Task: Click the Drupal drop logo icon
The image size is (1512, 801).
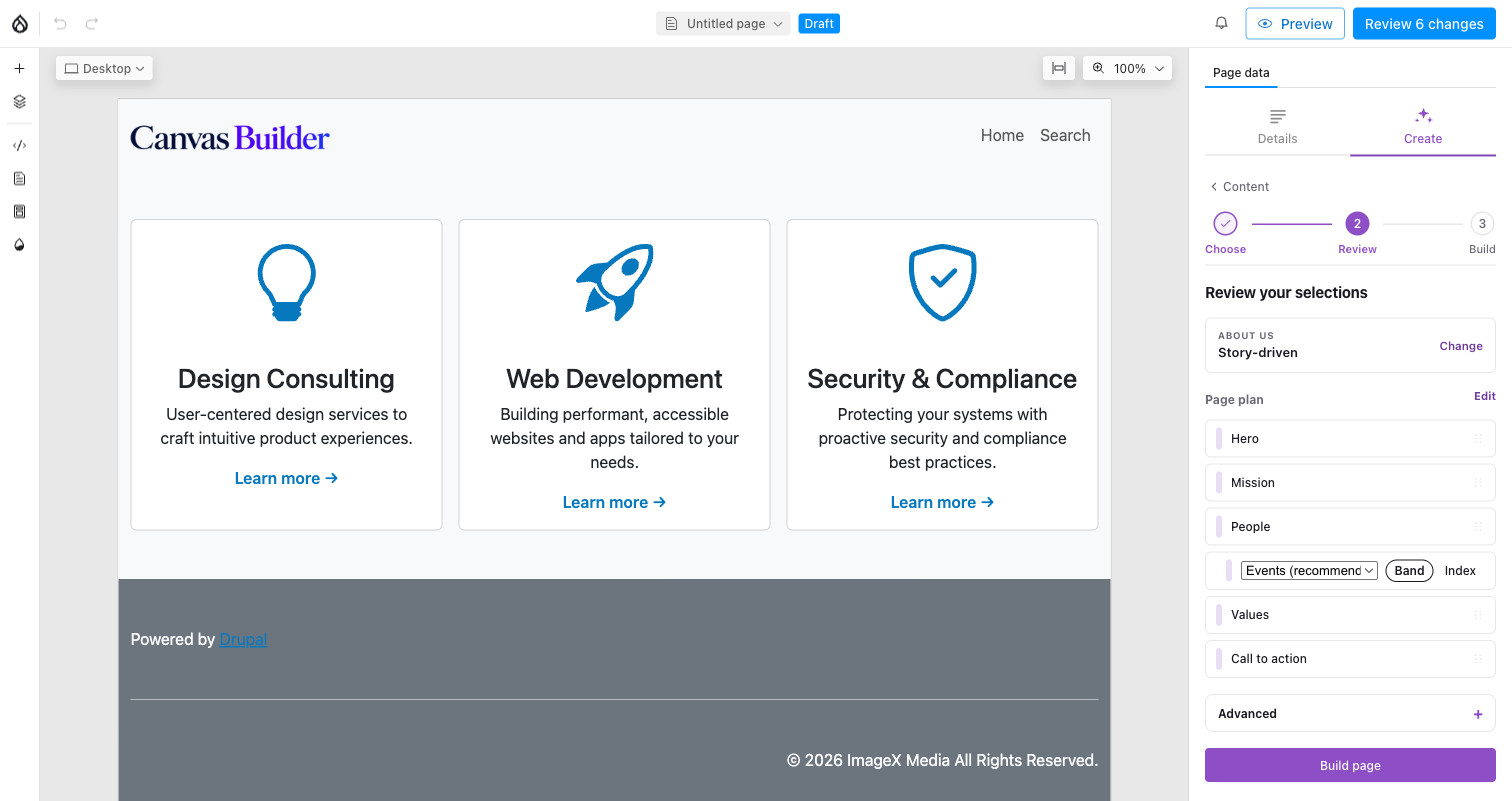Action: pyautogui.click(x=20, y=24)
